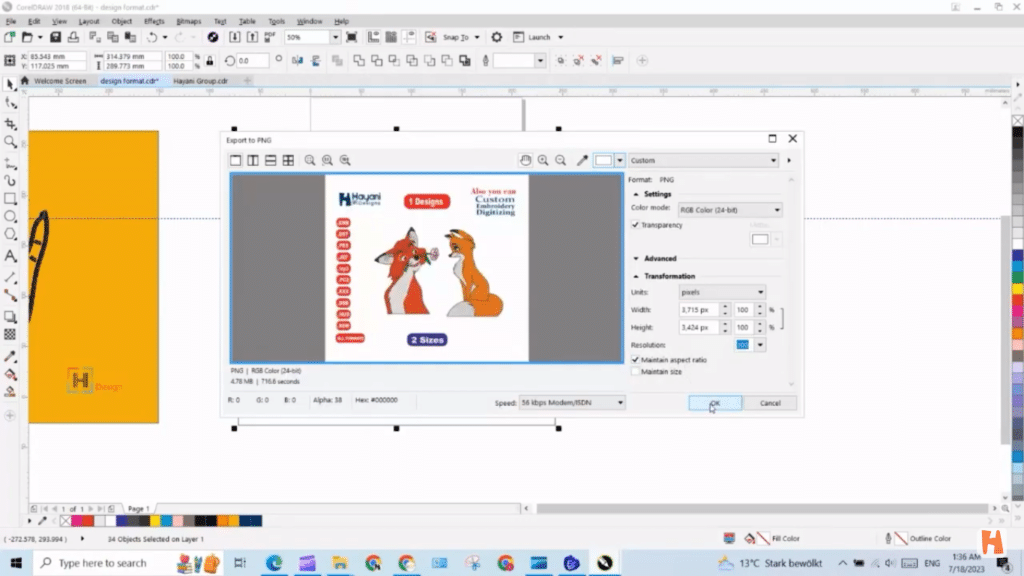1024x576 pixels.
Task: Click the Save icon in main toolbar
Action: [x=56, y=37]
